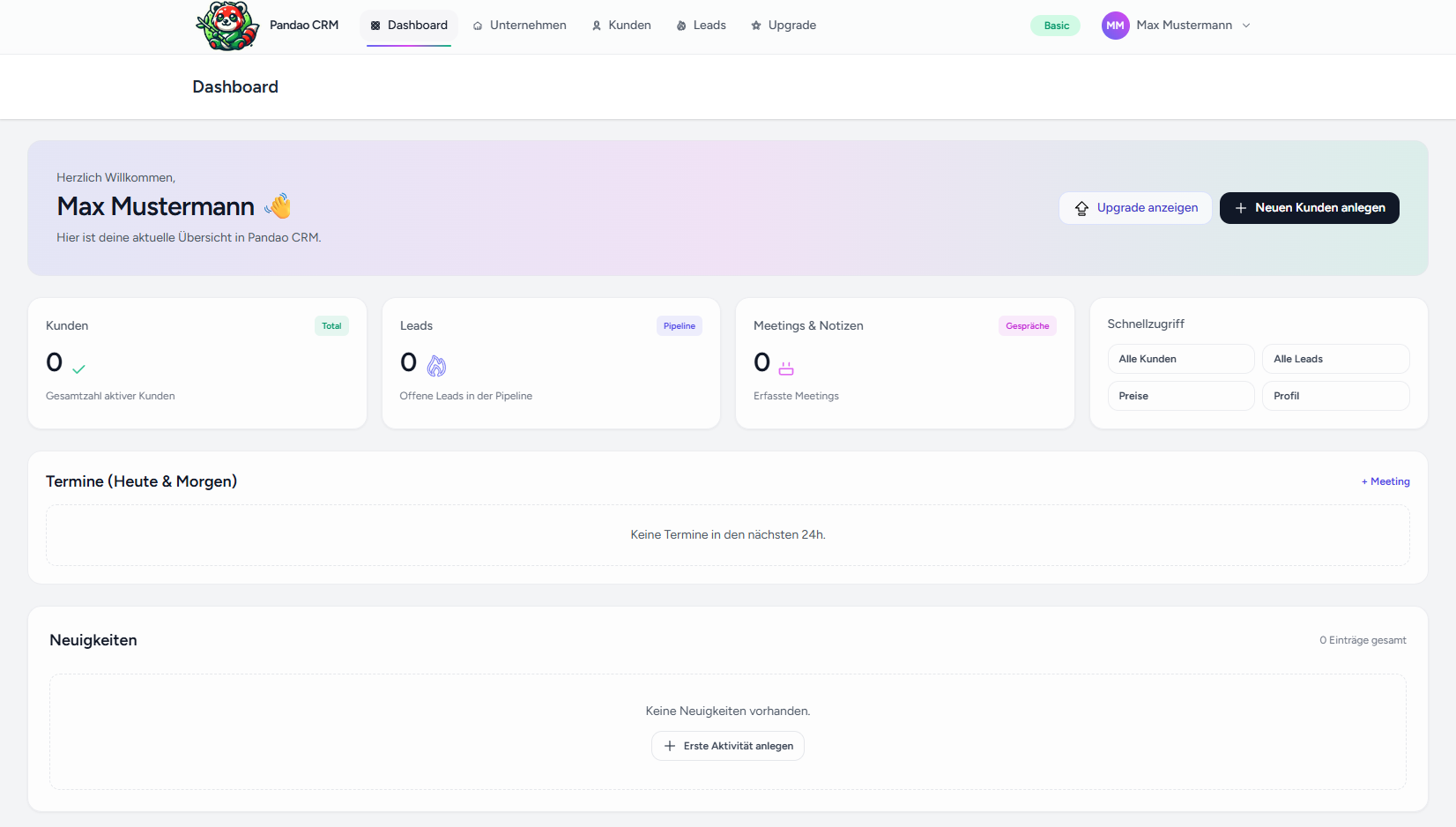1456x827 pixels.
Task: Click the plus icon in Erste Aktivität anlegen
Action: click(670, 745)
